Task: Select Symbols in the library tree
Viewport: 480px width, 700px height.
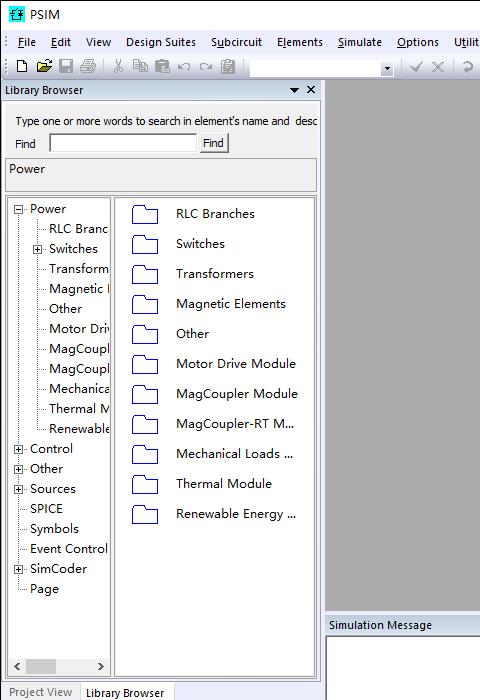Action: pyautogui.click(x=54, y=529)
